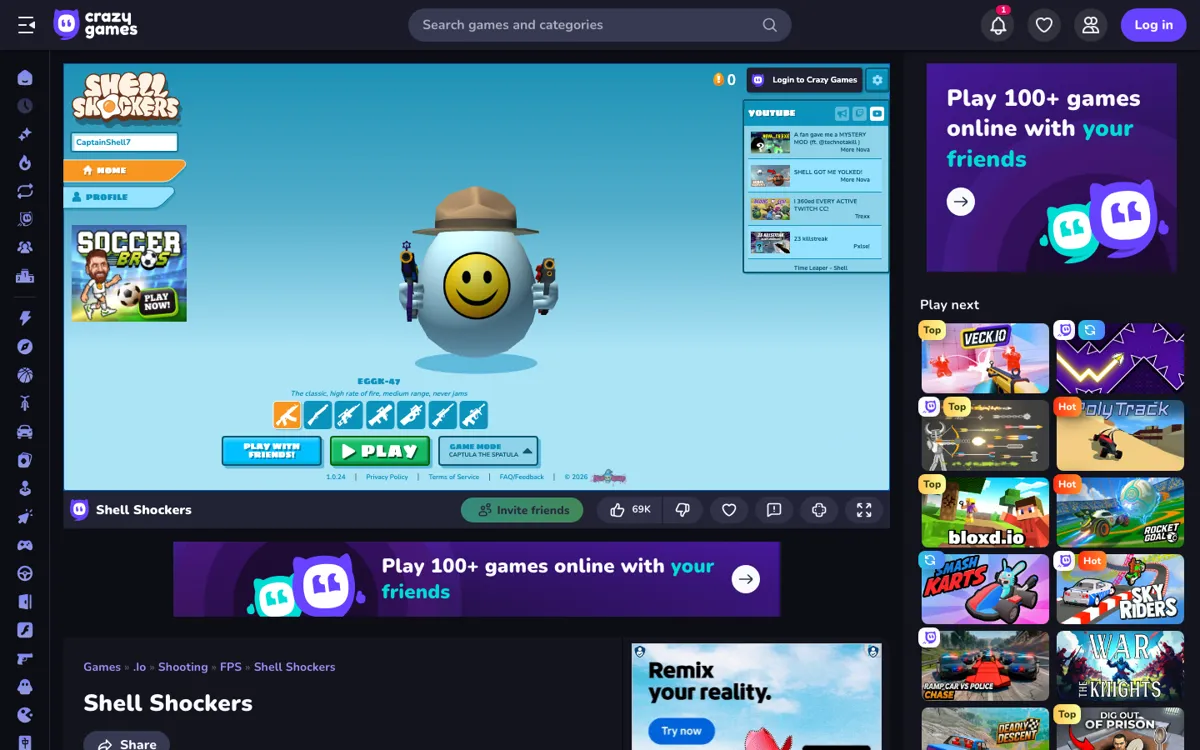Click the CrazyGames logo
This screenshot has height=750, width=1200.
pos(96,25)
